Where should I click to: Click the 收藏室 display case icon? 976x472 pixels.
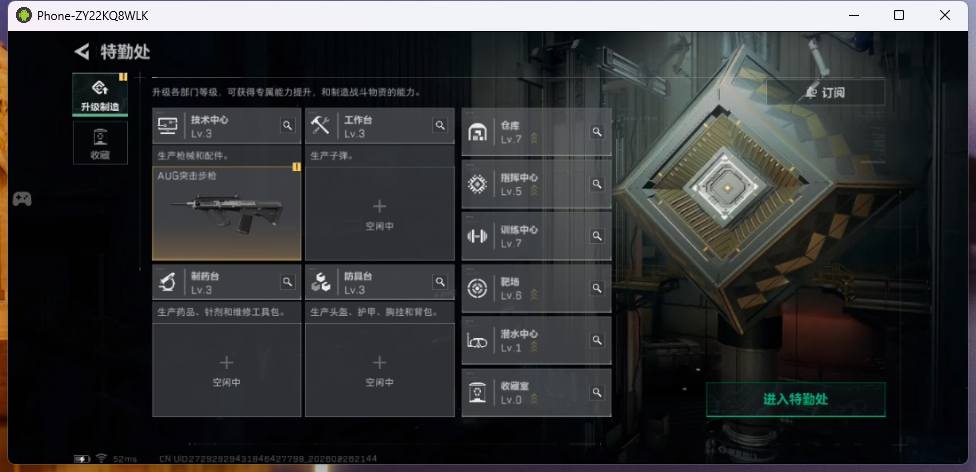(x=477, y=393)
